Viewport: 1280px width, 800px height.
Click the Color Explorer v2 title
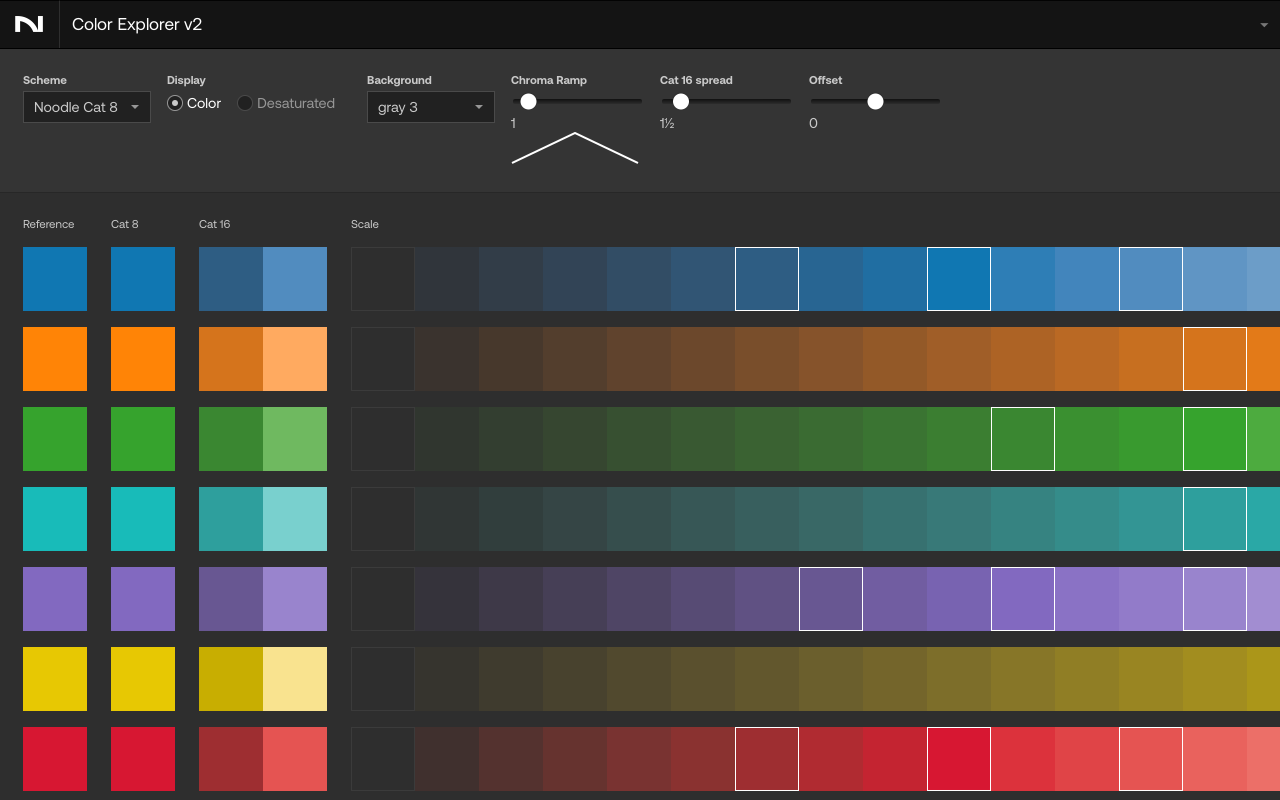coord(137,24)
